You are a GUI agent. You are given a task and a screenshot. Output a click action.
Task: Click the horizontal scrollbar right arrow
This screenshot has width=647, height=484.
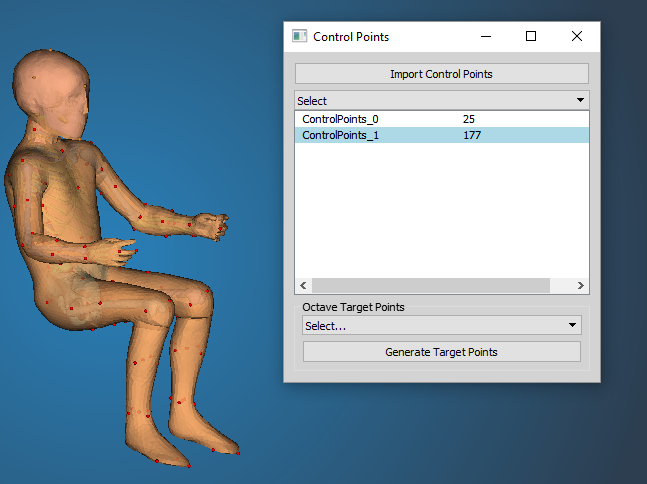(x=581, y=286)
